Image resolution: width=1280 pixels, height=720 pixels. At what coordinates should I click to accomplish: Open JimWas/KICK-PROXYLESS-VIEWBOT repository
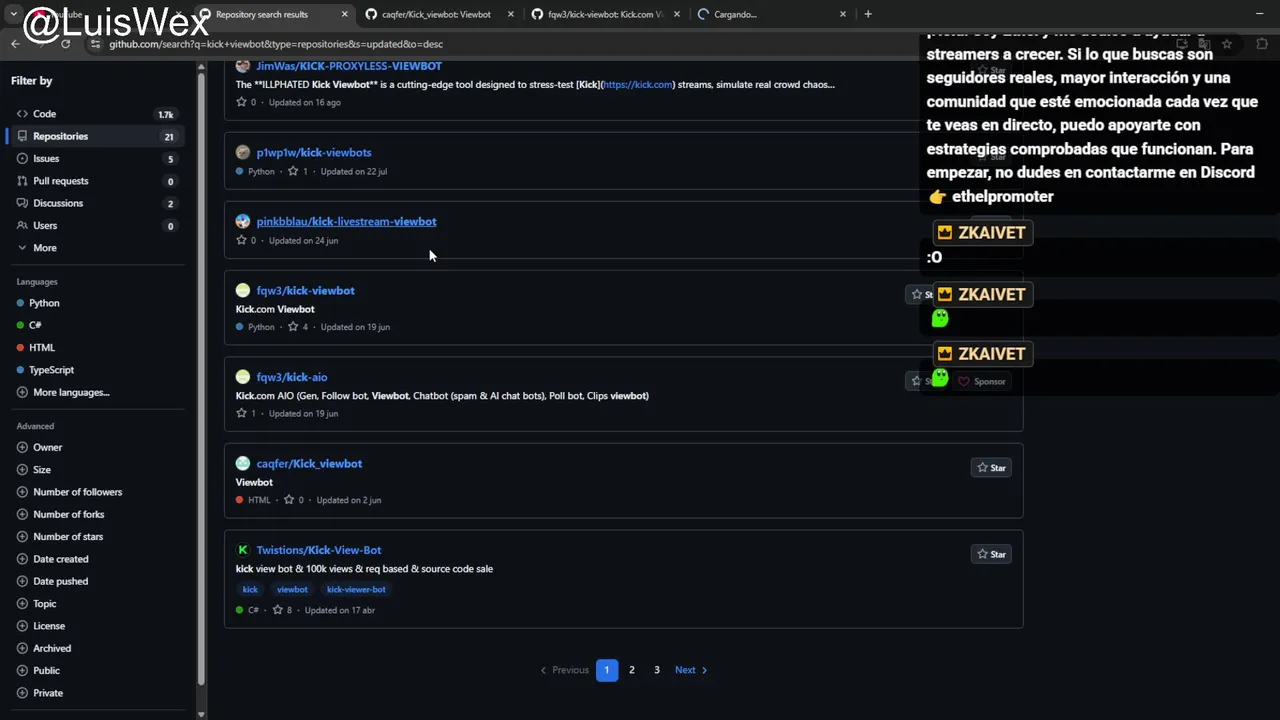pyautogui.click(x=349, y=66)
